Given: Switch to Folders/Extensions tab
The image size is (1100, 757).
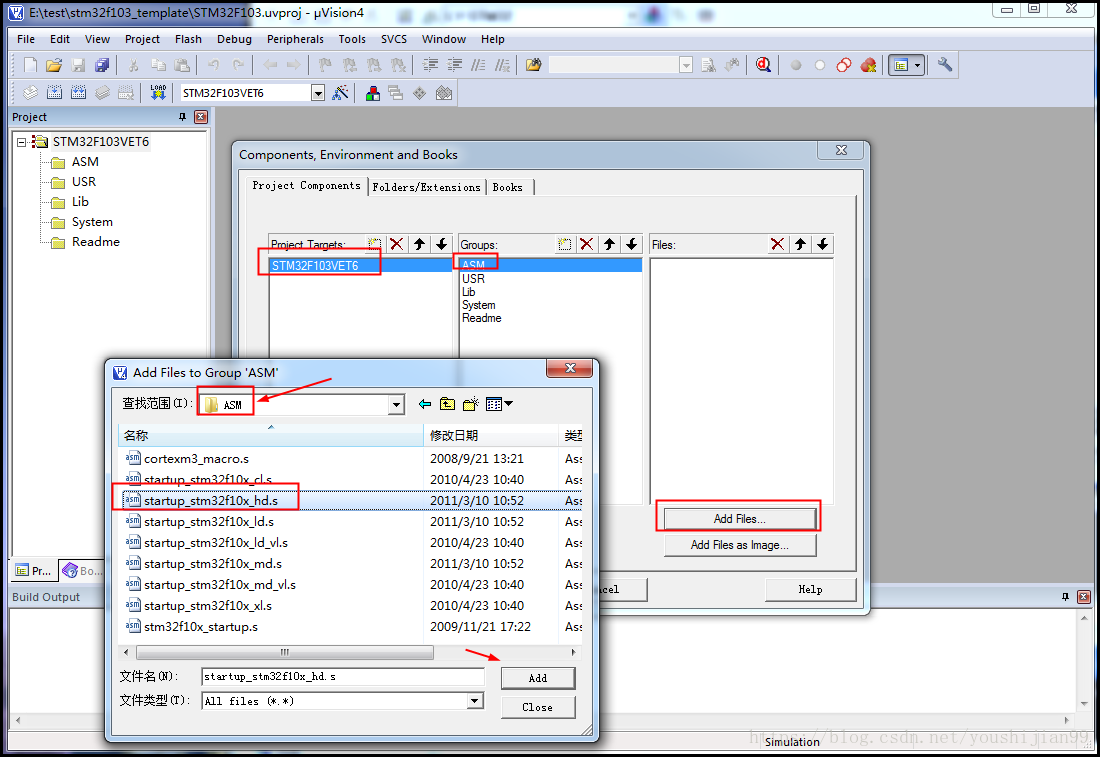Looking at the screenshot, I should pos(427,187).
